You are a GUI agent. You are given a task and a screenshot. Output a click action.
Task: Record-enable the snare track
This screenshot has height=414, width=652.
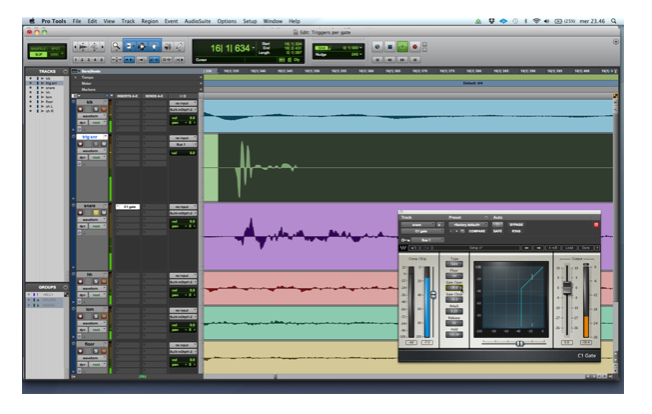click(x=80, y=213)
